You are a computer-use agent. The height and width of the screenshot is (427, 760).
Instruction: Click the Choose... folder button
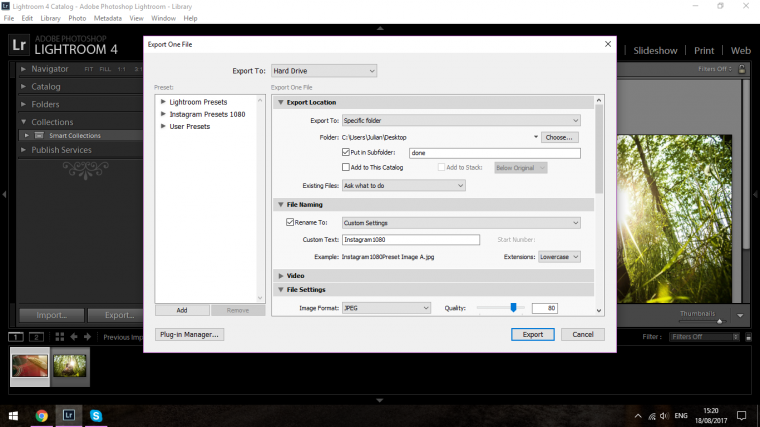pos(559,137)
